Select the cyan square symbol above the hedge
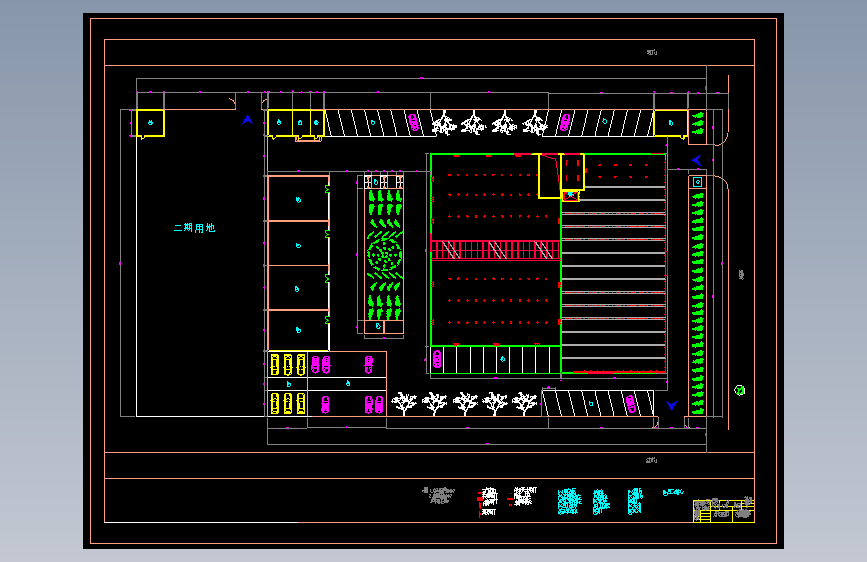 (x=697, y=182)
